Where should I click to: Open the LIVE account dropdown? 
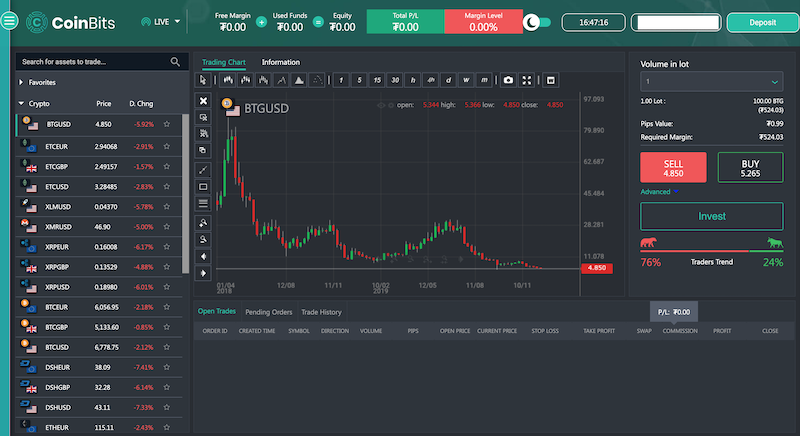click(x=161, y=22)
